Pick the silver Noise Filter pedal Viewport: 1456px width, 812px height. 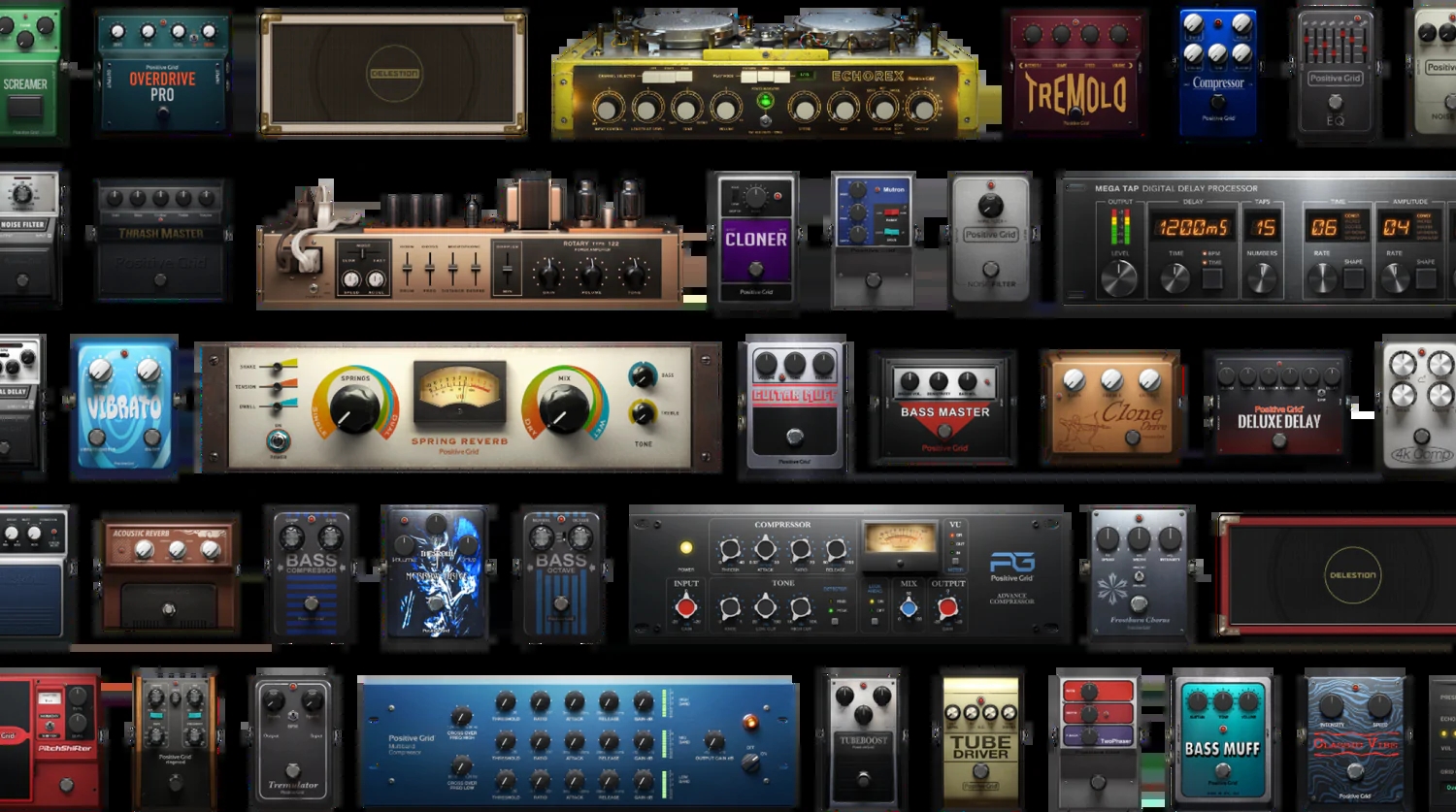pyautogui.click(x=990, y=239)
